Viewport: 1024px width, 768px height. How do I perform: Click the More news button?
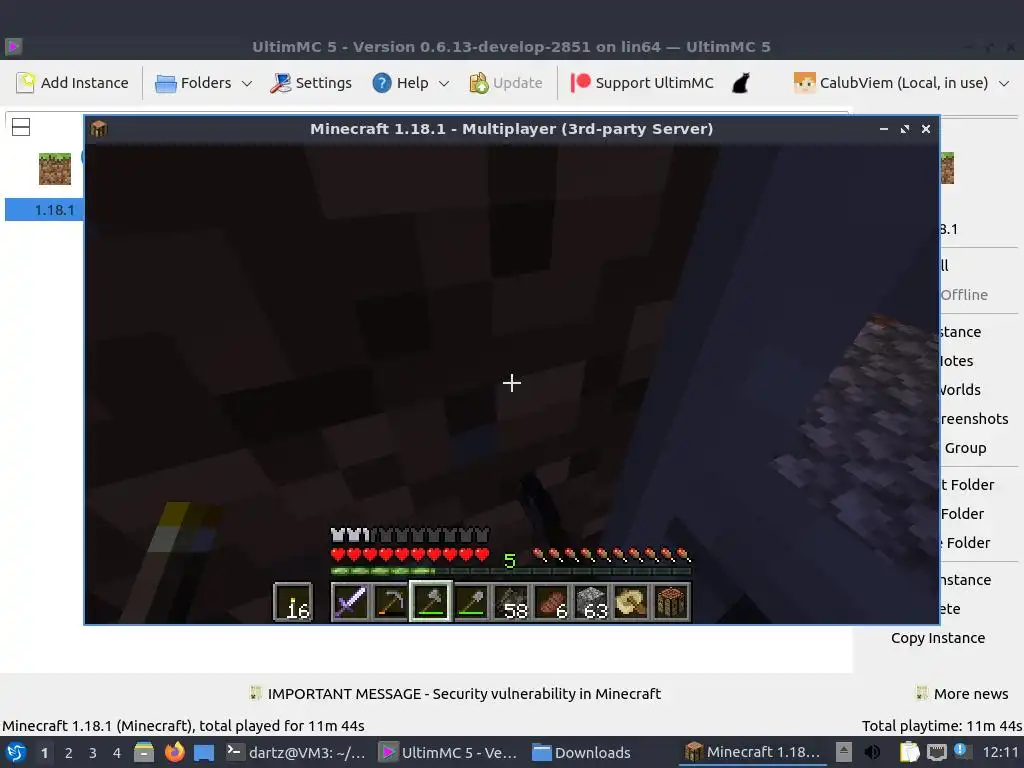962,694
